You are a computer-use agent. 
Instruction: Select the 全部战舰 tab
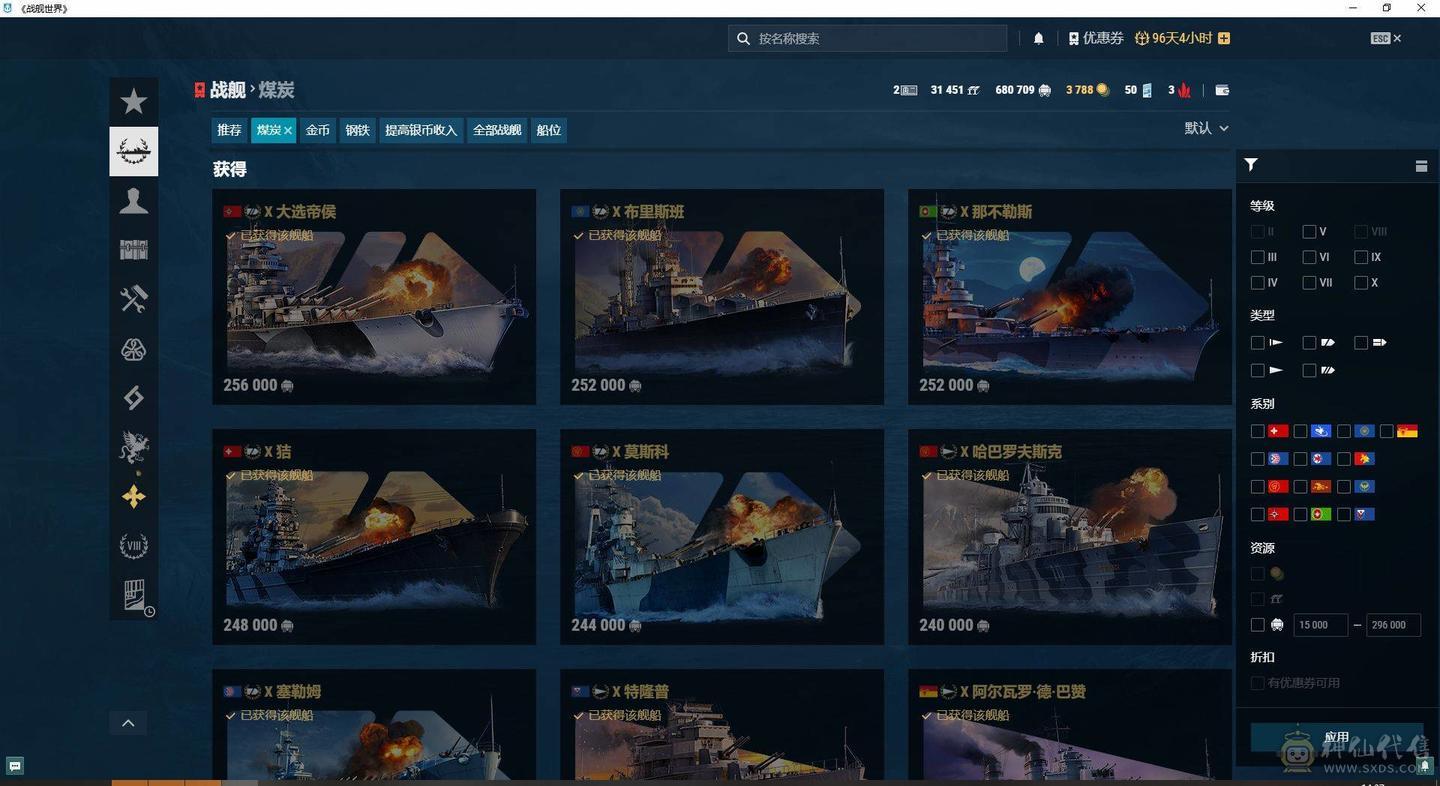[497, 130]
